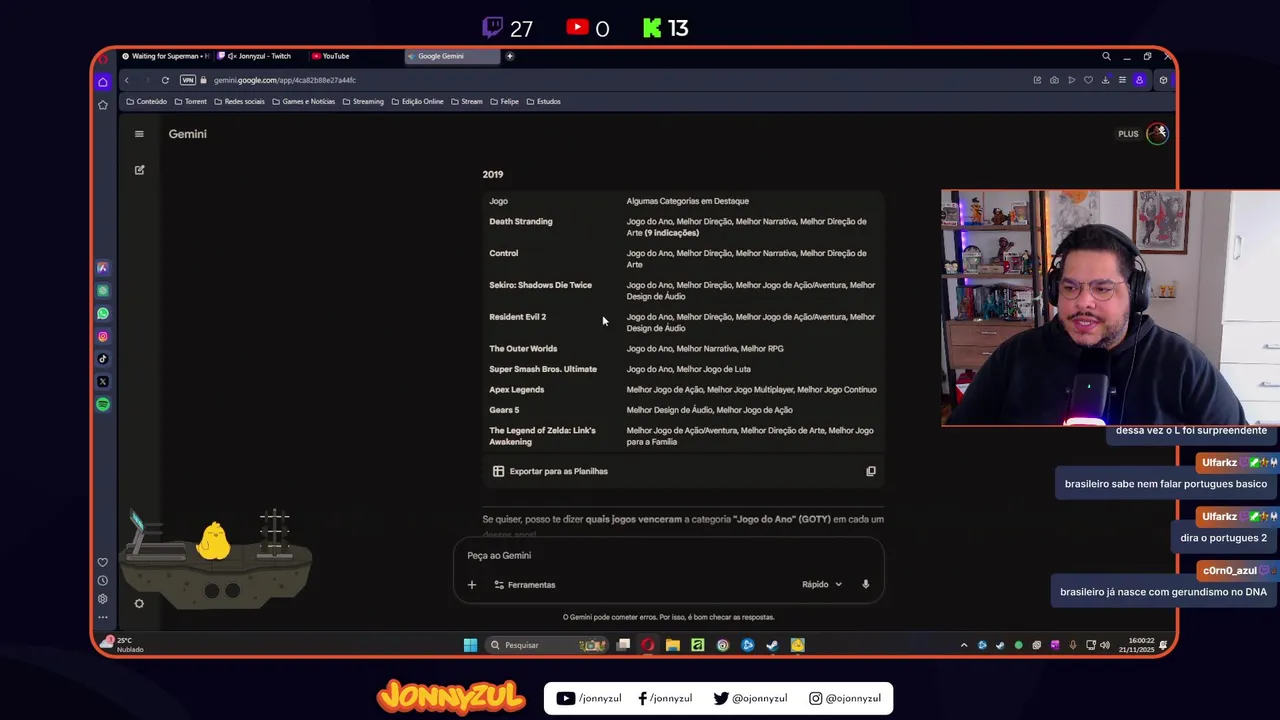This screenshot has width=1280, height=720.
Task: Expand the Games e Notícias bookmarks folder
Action: (303, 101)
